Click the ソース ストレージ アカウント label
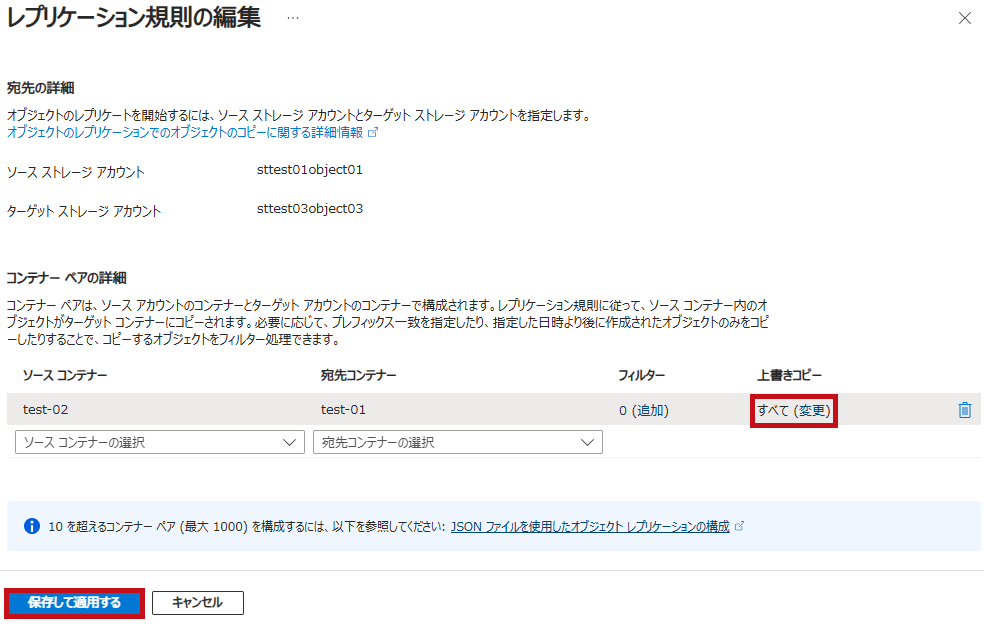The image size is (984, 624). coord(76,172)
